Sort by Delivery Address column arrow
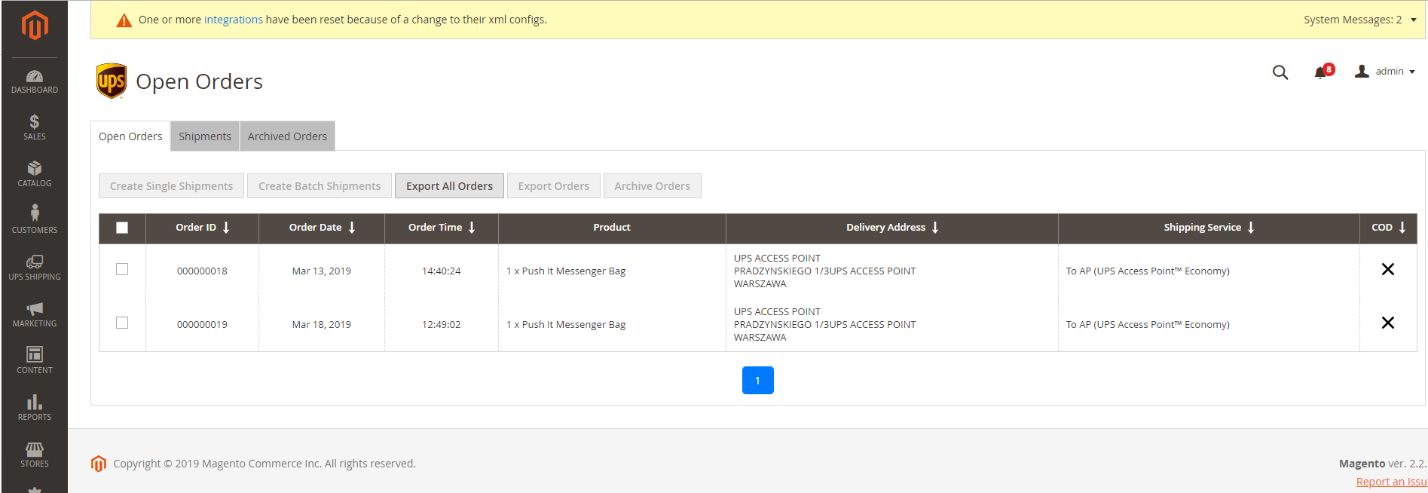This screenshot has width=1428, height=493. pos(935,228)
